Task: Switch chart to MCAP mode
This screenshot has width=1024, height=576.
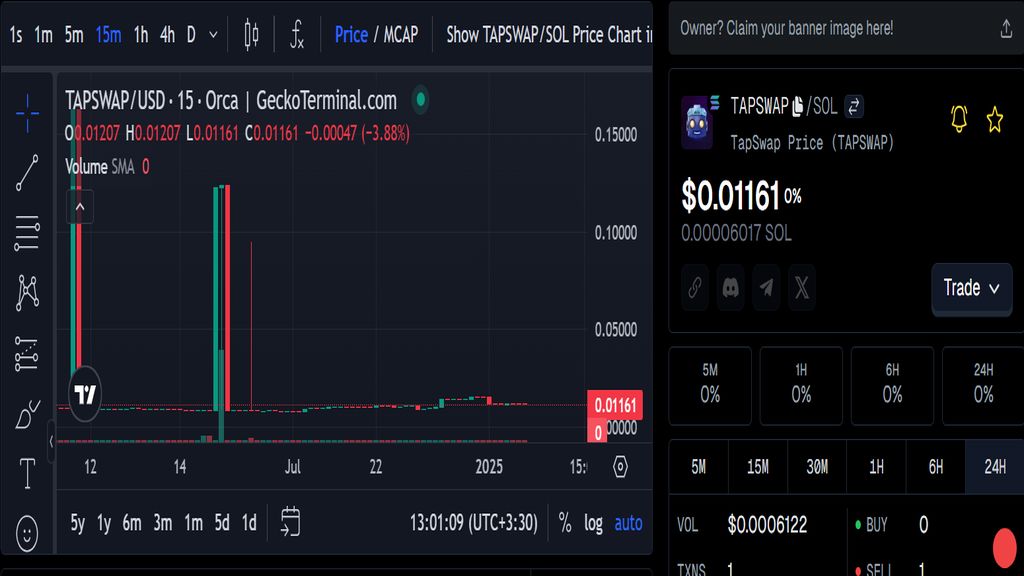Action: coord(400,35)
